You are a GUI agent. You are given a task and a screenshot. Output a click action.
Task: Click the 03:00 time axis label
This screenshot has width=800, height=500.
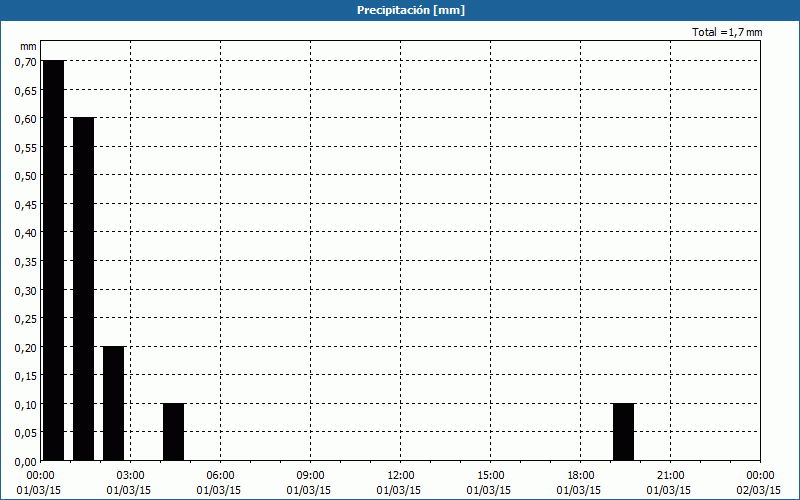pos(131,476)
